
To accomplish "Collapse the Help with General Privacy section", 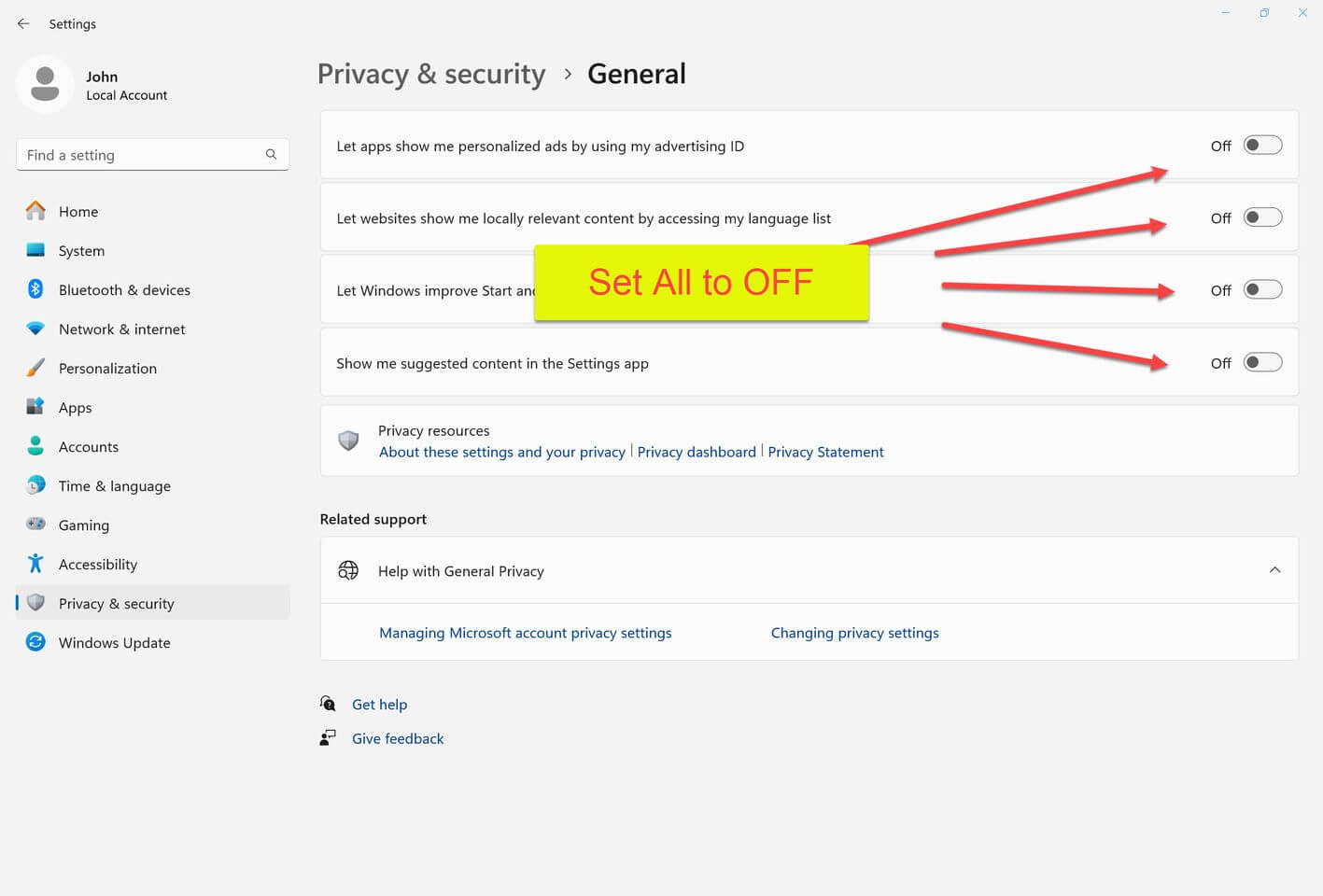I will point(1274,570).
